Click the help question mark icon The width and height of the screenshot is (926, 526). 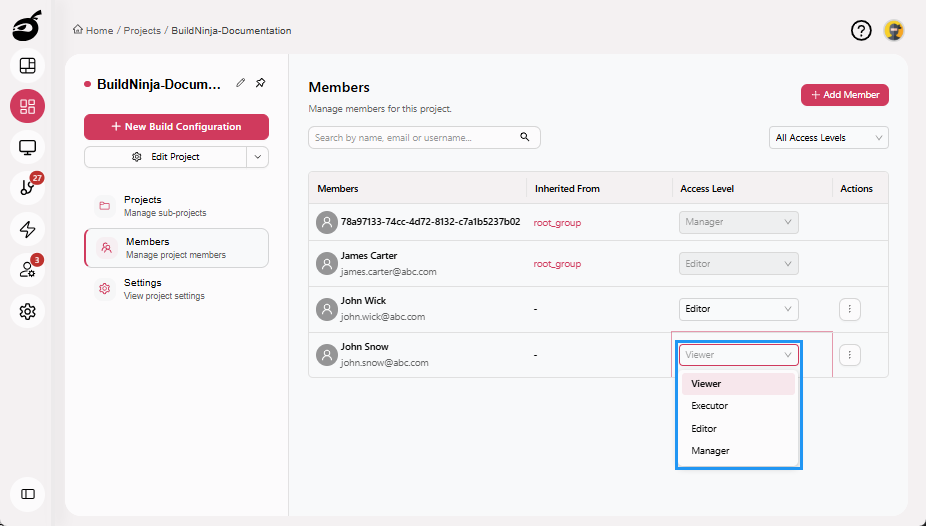pos(861,30)
